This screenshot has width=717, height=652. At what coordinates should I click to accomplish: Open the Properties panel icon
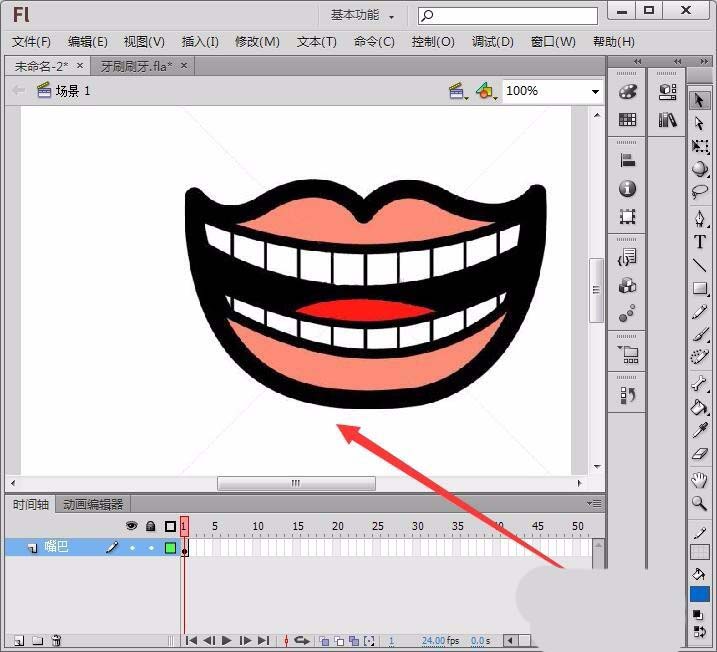click(668, 91)
